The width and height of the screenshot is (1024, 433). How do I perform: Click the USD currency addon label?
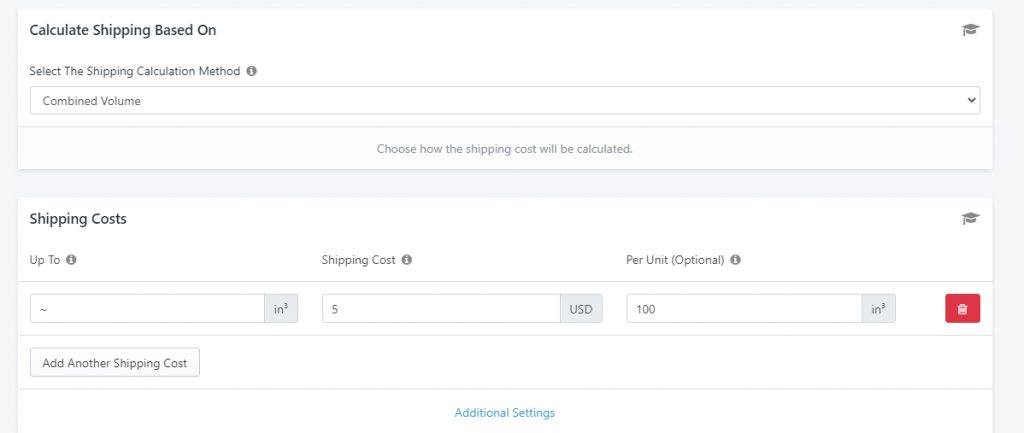581,308
